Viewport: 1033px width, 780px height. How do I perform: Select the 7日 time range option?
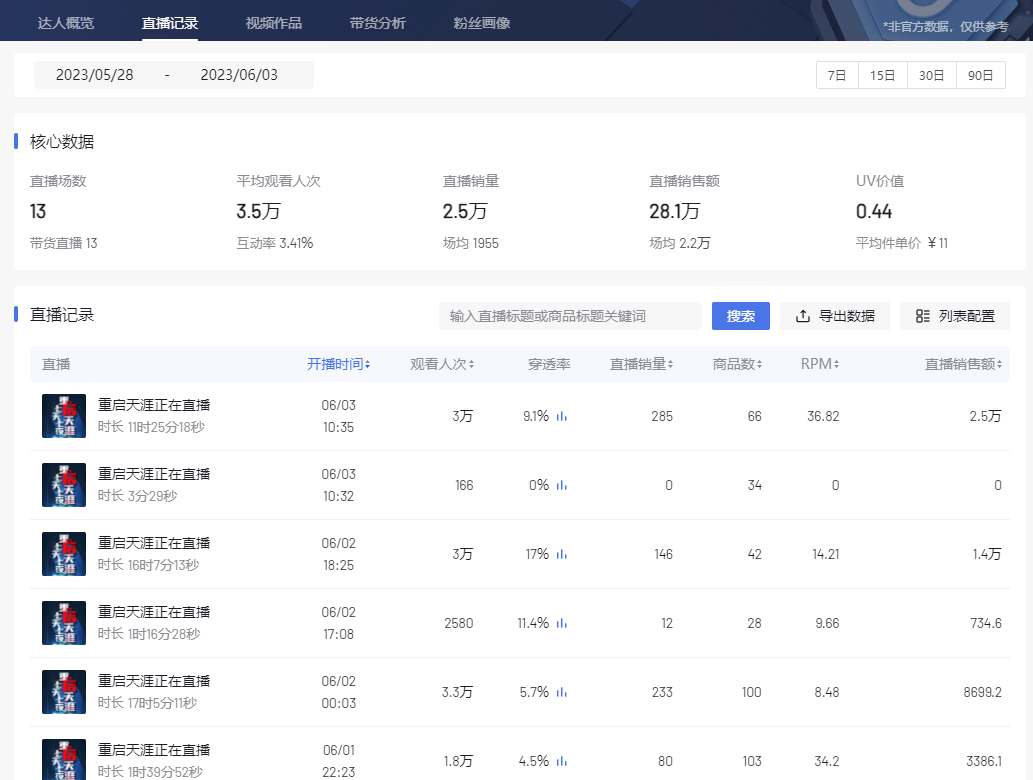[837, 75]
